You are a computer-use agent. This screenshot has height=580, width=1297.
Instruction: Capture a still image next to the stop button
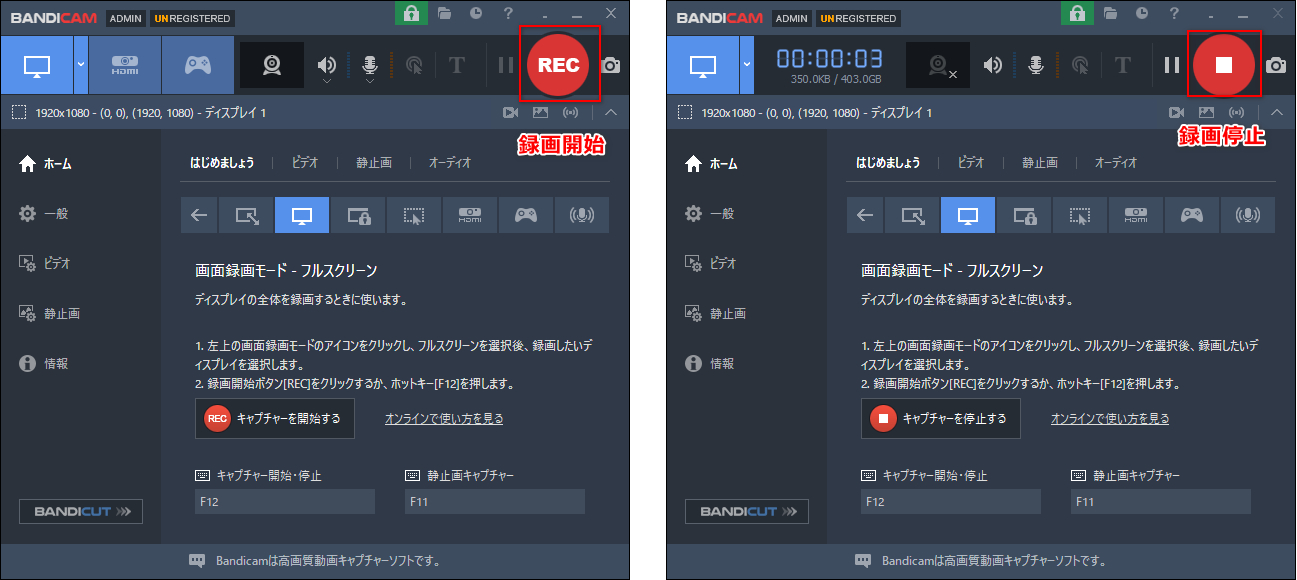pyautogui.click(x=1276, y=65)
